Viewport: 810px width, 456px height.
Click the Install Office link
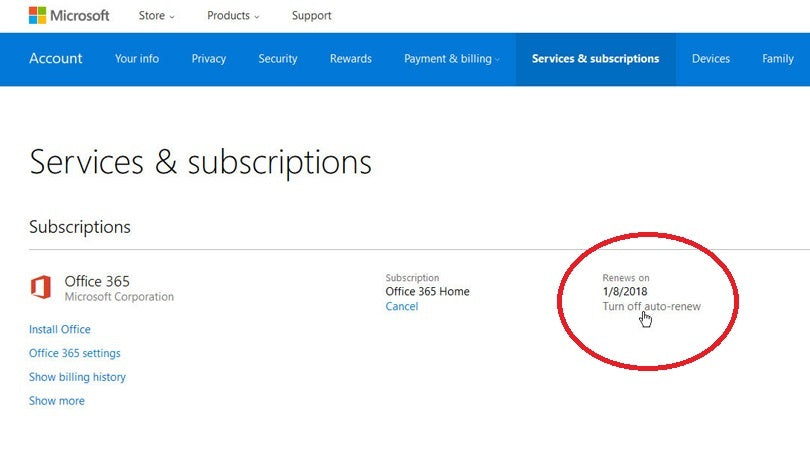(60, 330)
